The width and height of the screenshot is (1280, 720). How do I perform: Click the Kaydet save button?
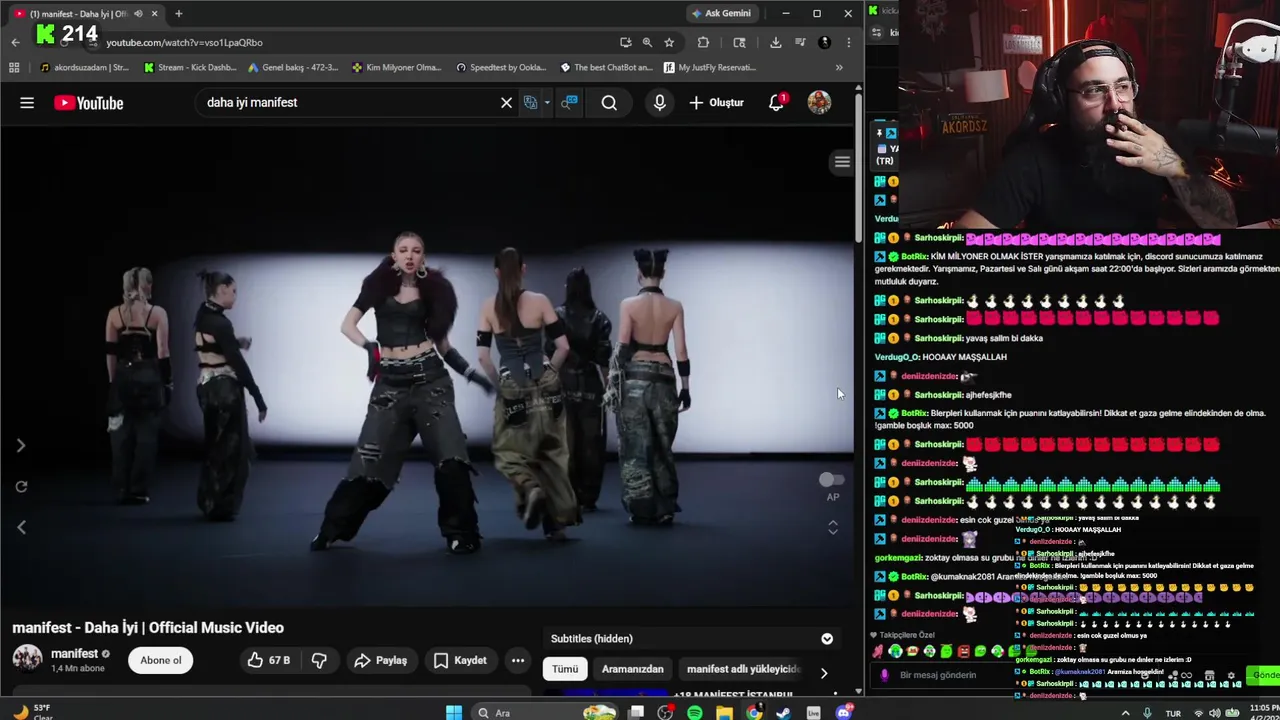click(460, 660)
